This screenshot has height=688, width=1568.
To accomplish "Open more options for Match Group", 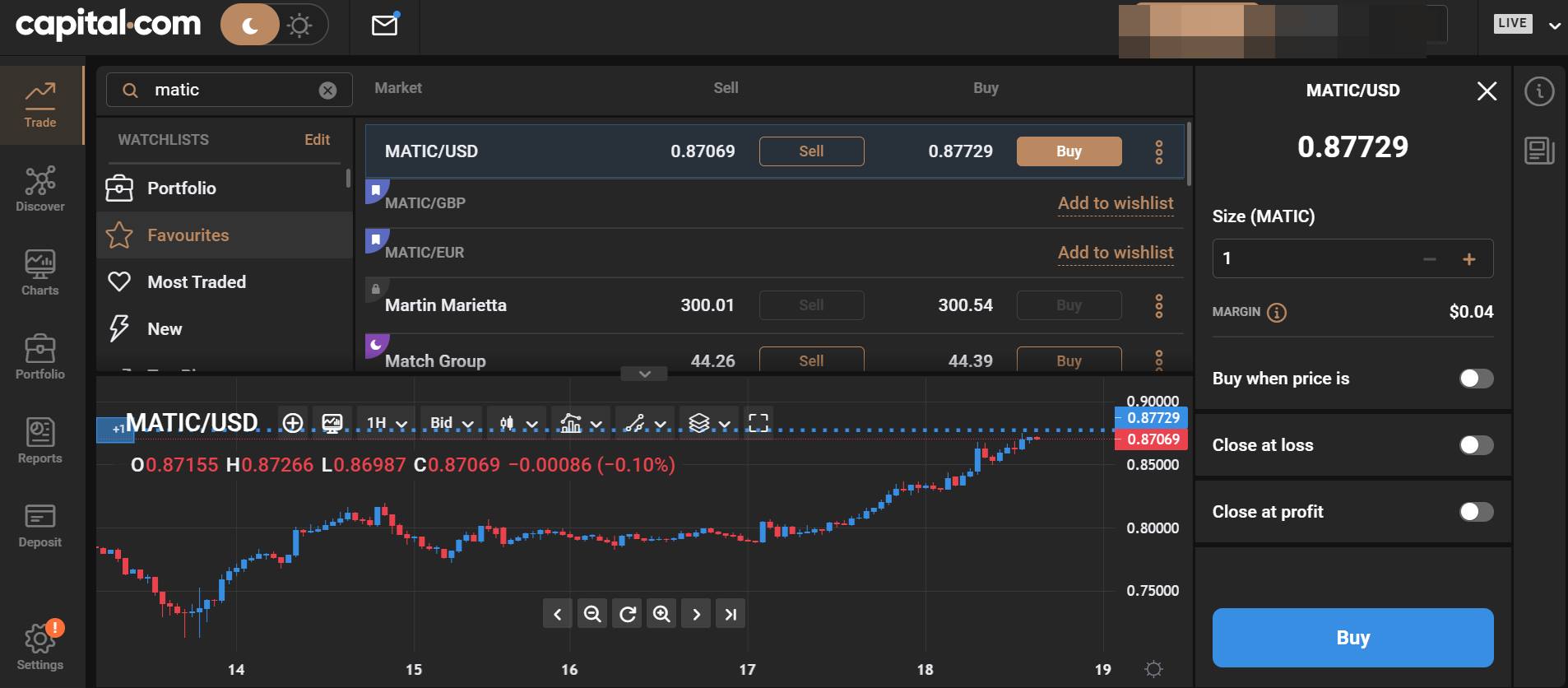I will 1158,360.
